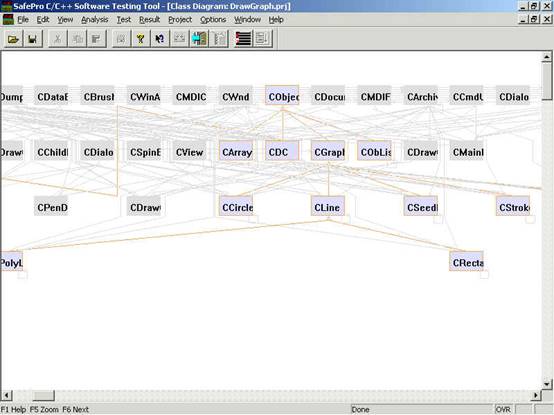Open the Test menu

click(x=124, y=20)
